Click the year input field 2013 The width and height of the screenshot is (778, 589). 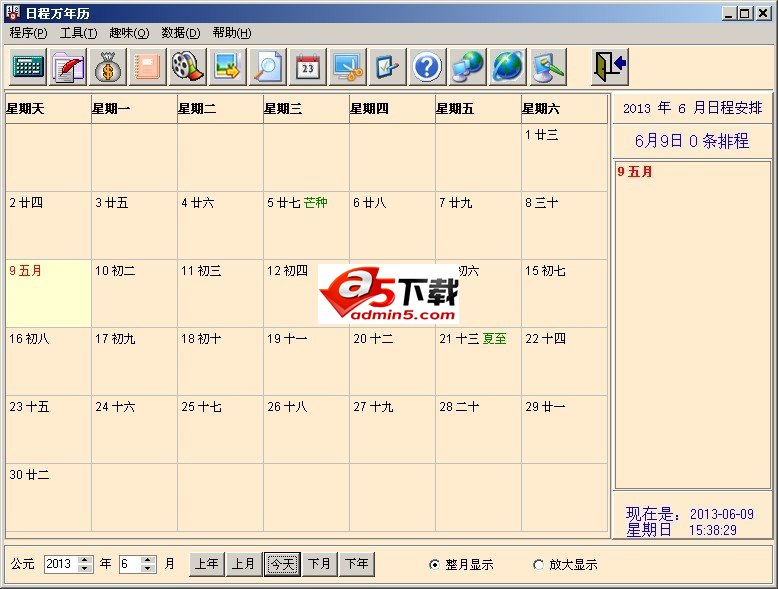point(61,564)
